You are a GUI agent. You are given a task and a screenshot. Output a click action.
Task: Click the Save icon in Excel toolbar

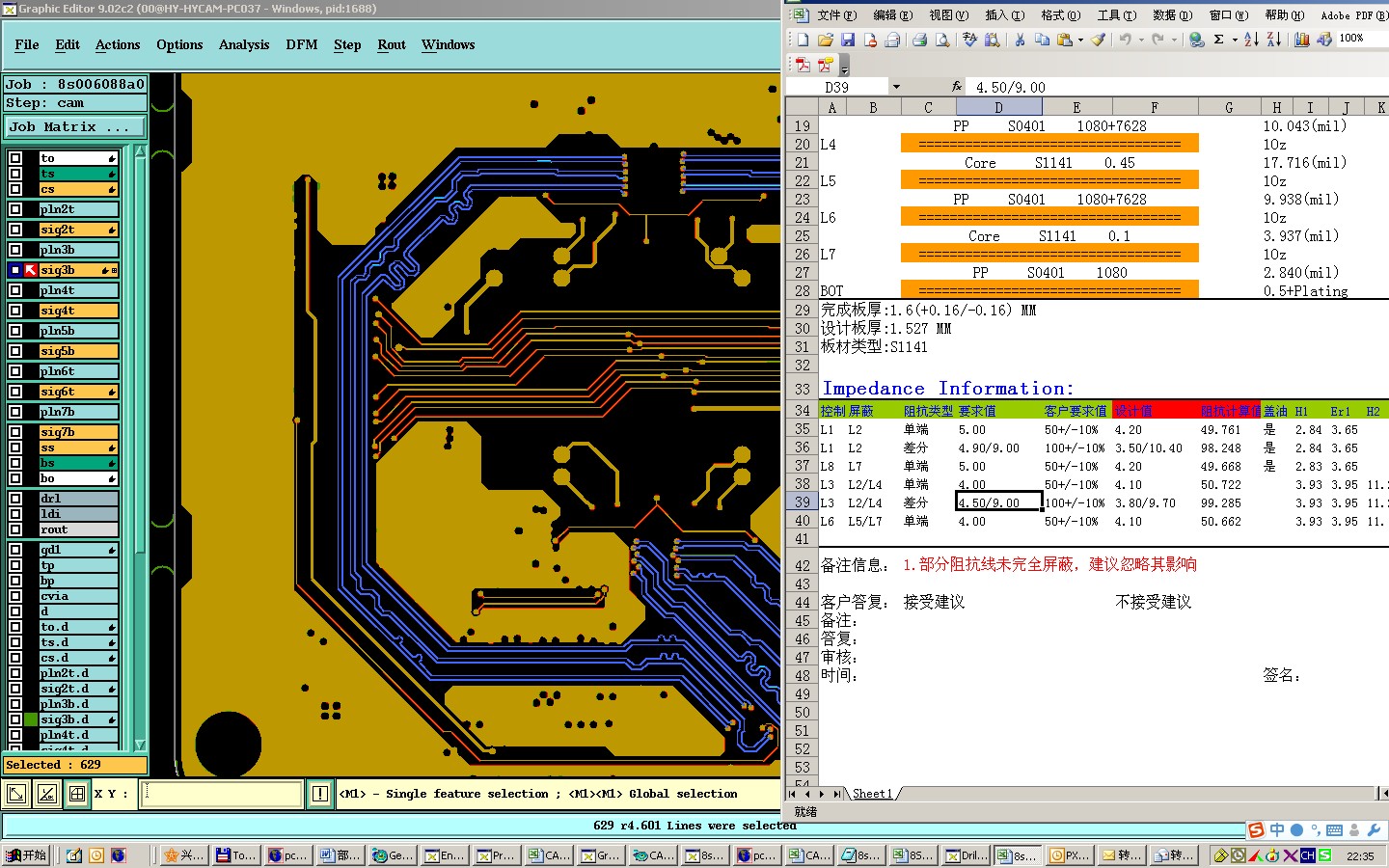(848, 40)
